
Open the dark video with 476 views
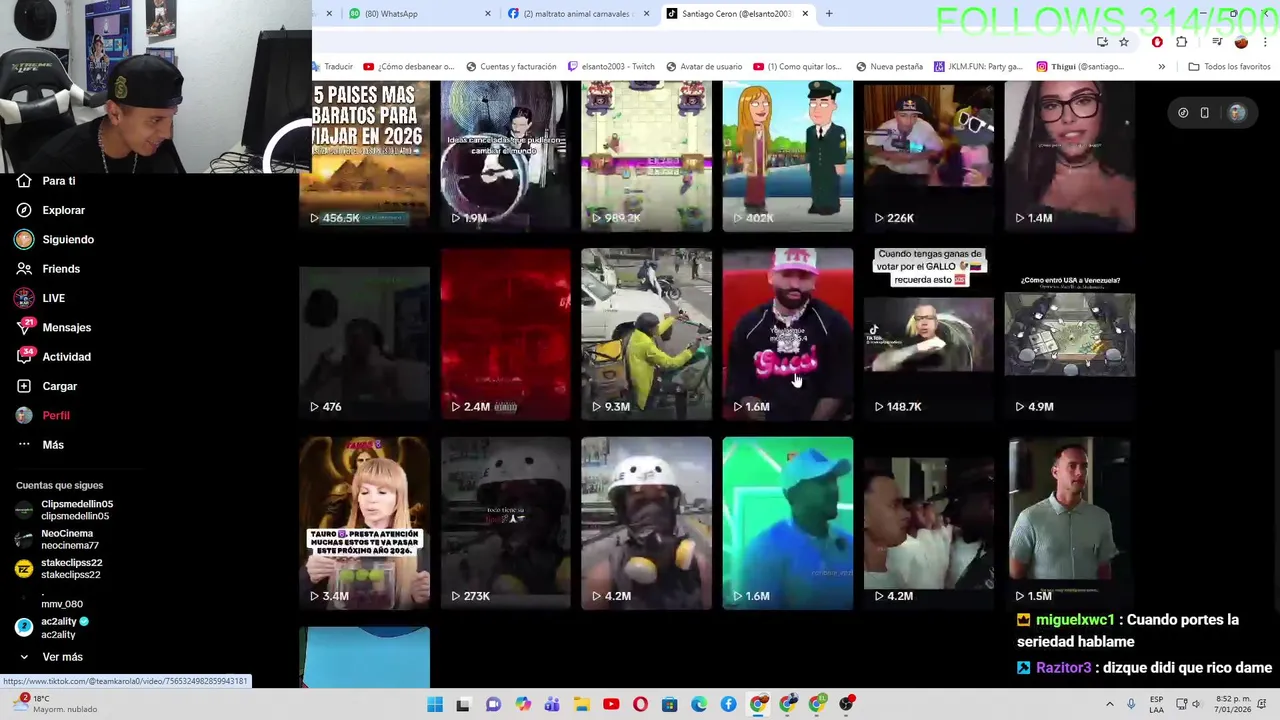click(364, 334)
